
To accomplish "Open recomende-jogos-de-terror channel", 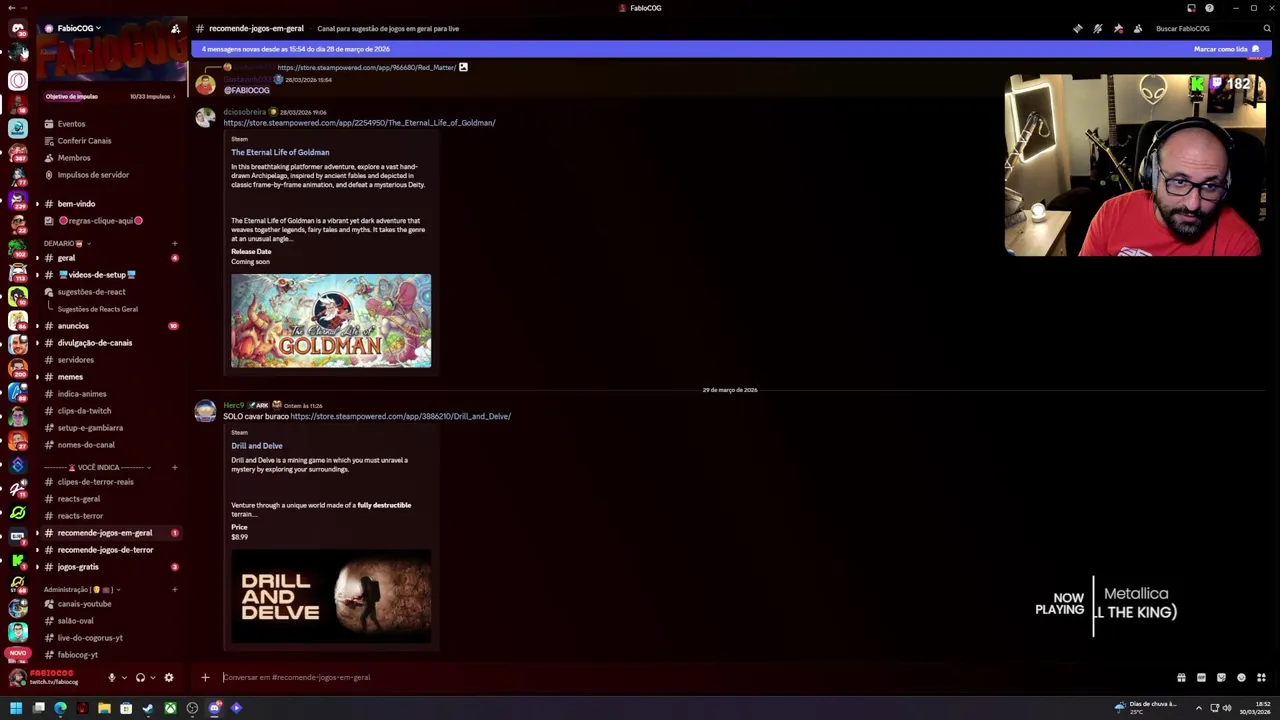I will coord(105,550).
